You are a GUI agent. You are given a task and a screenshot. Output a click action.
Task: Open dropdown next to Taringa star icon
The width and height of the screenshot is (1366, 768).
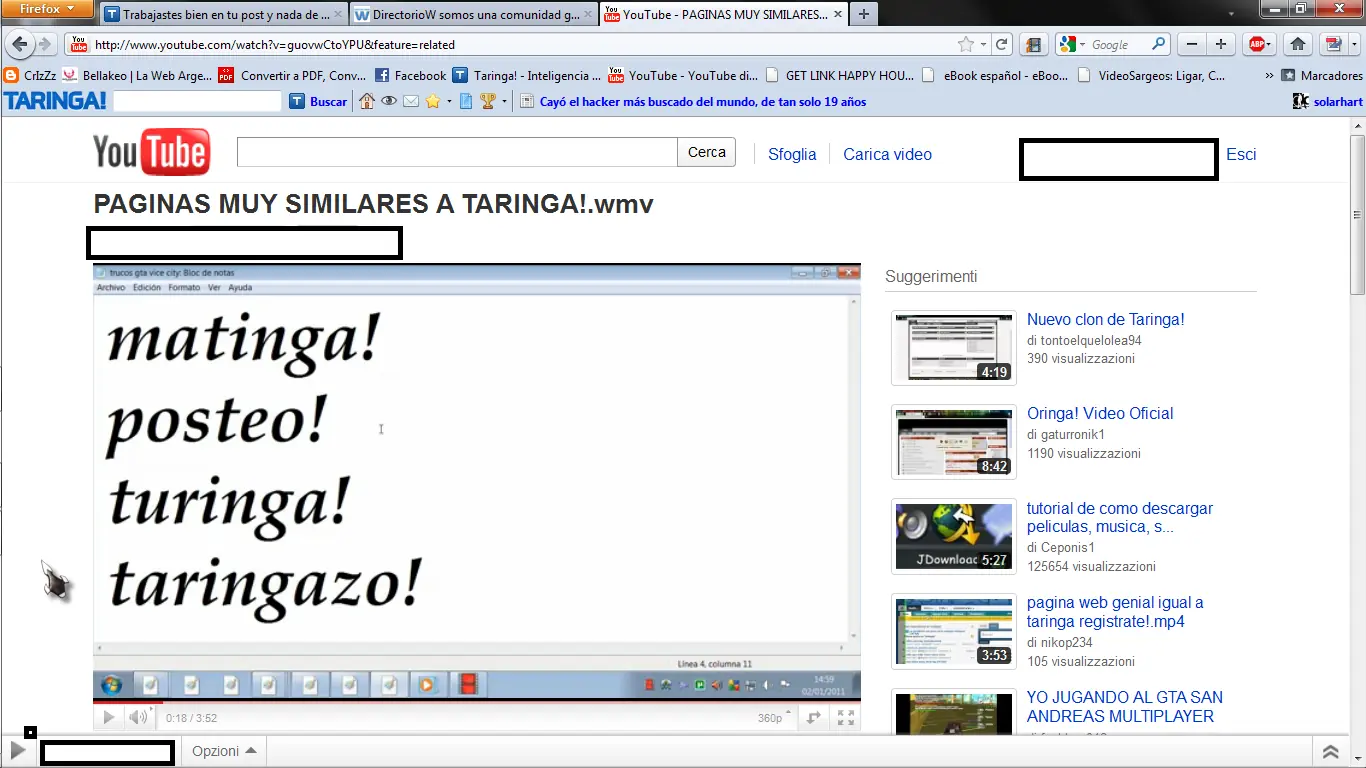pos(449,101)
